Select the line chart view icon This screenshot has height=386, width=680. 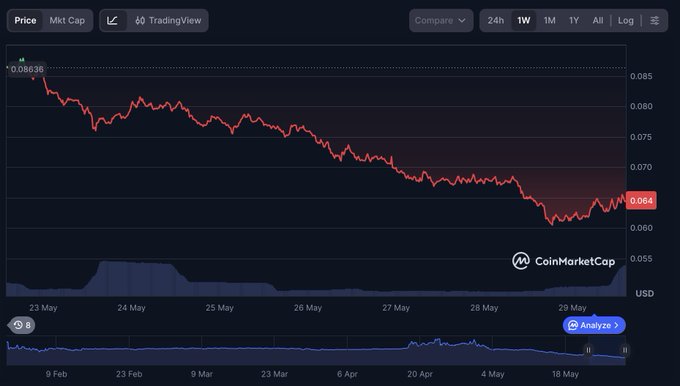(x=112, y=20)
